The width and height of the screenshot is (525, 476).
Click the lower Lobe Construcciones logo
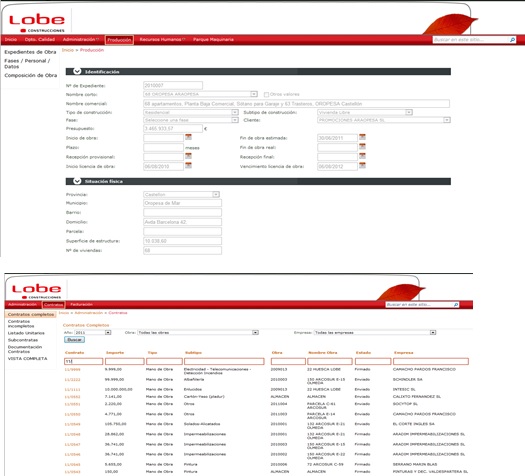[36, 291]
